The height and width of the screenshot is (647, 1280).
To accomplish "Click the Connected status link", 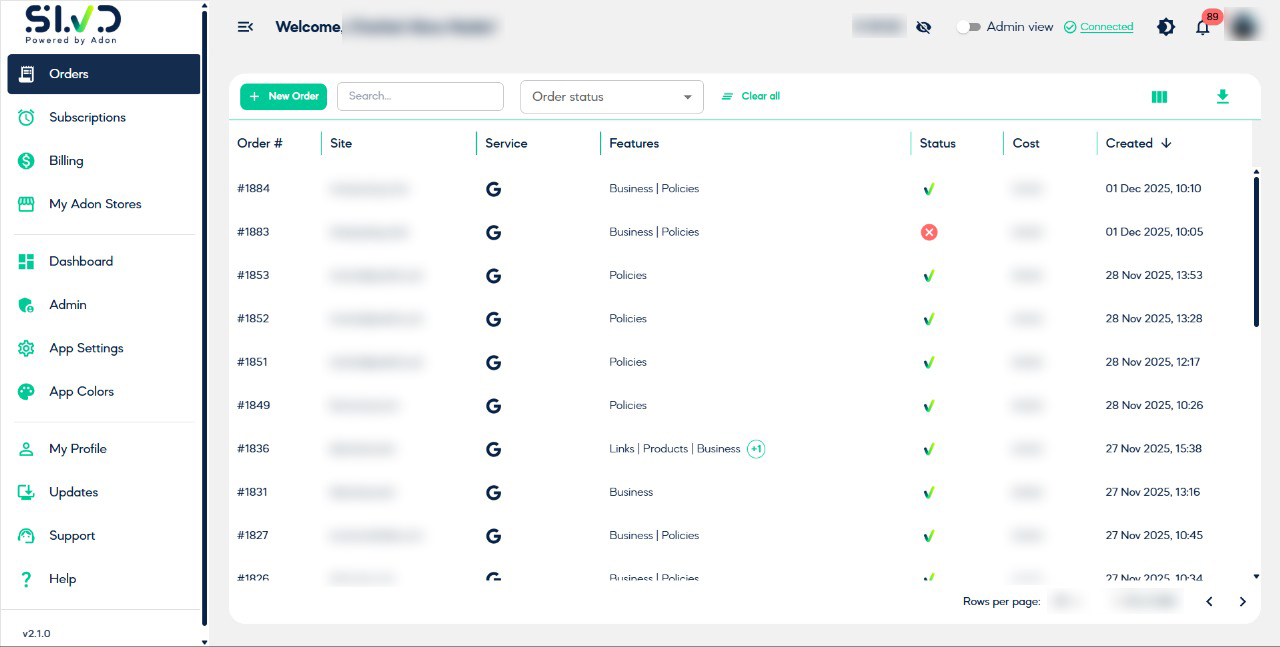I will pos(1106,27).
